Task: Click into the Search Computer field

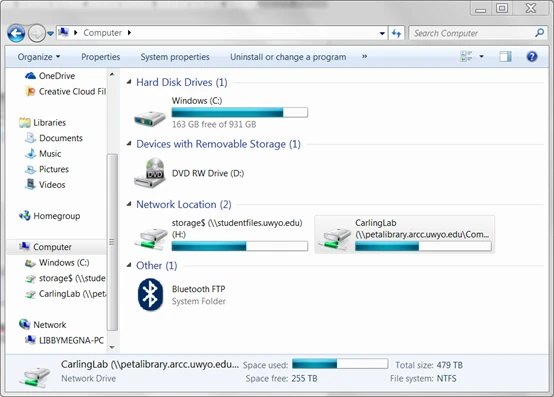Action: (x=473, y=33)
